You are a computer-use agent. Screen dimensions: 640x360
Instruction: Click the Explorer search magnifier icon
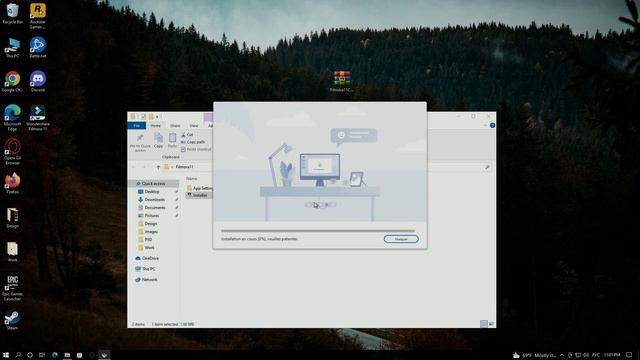click(487, 167)
